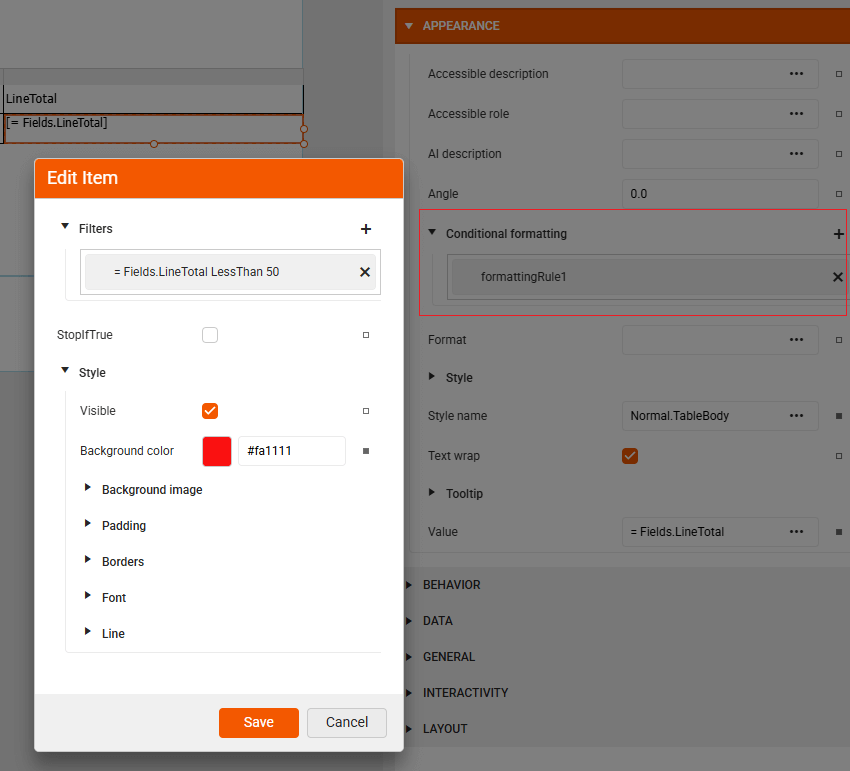Expand the BEHAVIOR section
The height and width of the screenshot is (771, 850).
coord(409,585)
